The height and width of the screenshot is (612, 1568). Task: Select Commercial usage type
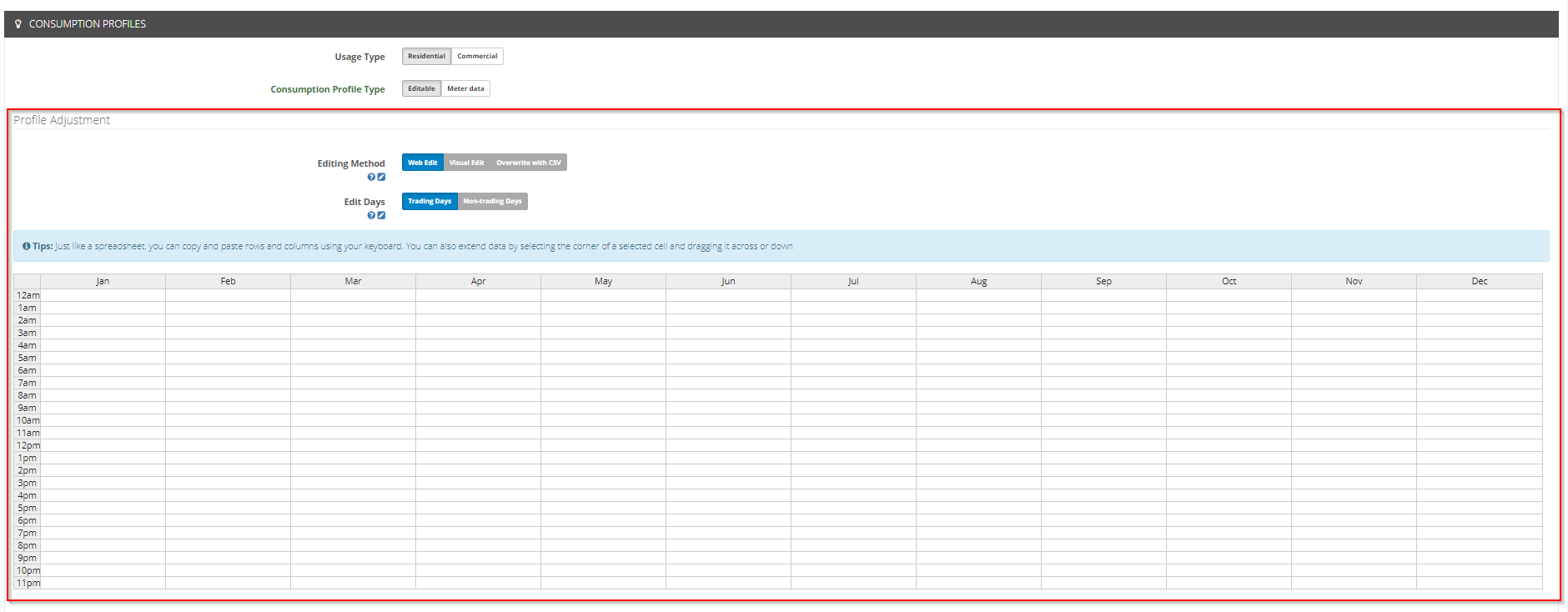(x=477, y=56)
